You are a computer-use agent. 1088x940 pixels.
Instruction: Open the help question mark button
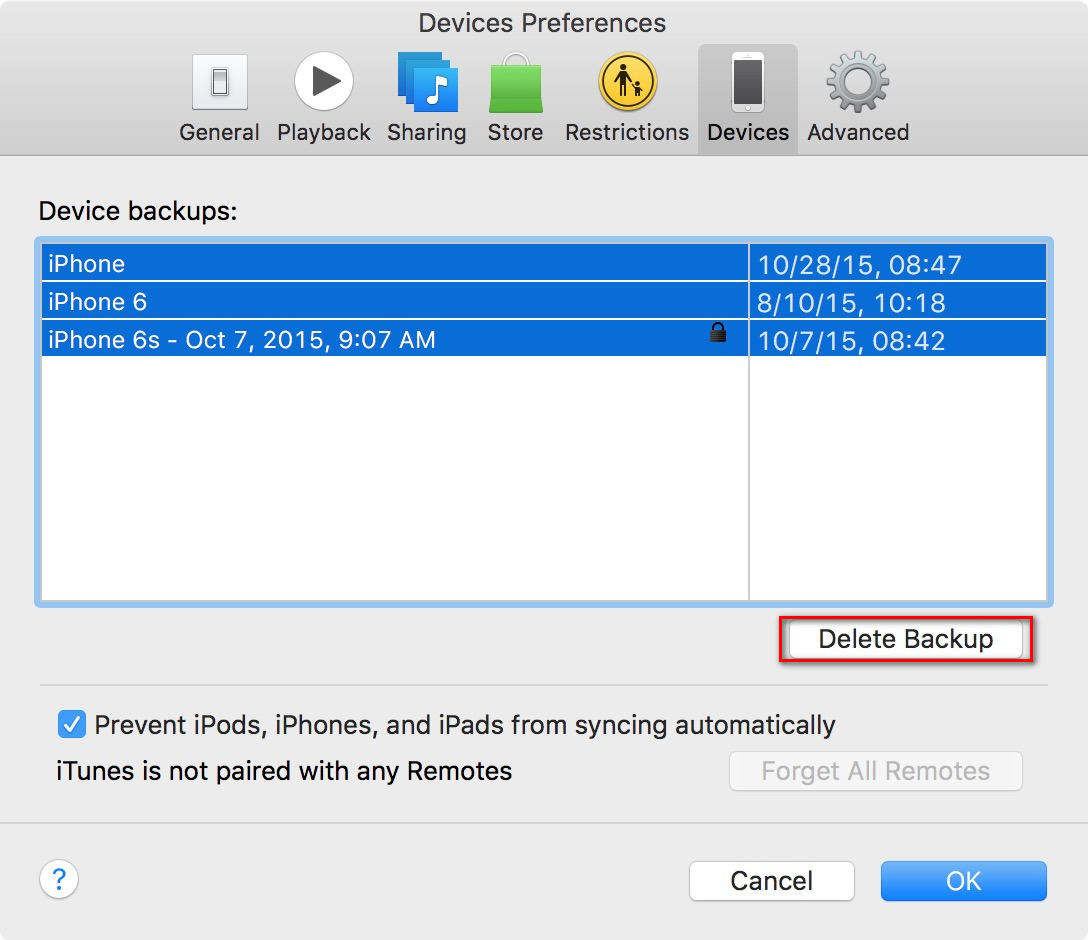coord(59,879)
